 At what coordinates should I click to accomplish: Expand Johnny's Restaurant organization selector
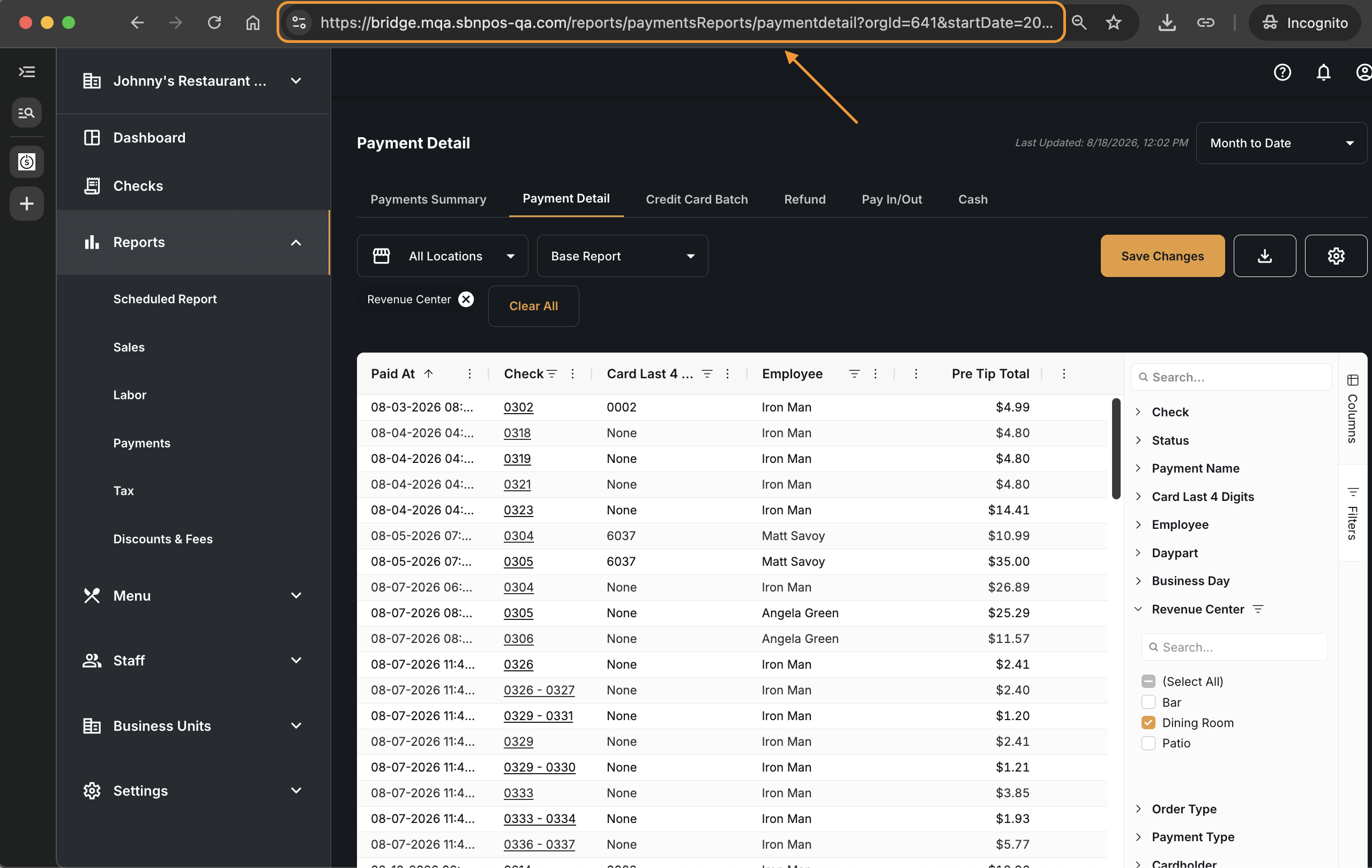(193, 81)
